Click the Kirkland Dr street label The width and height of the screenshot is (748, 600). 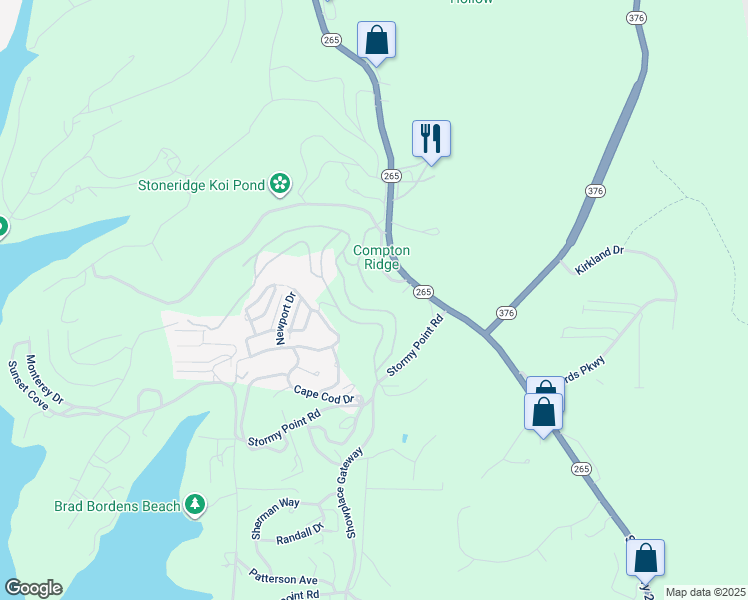[599, 260]
